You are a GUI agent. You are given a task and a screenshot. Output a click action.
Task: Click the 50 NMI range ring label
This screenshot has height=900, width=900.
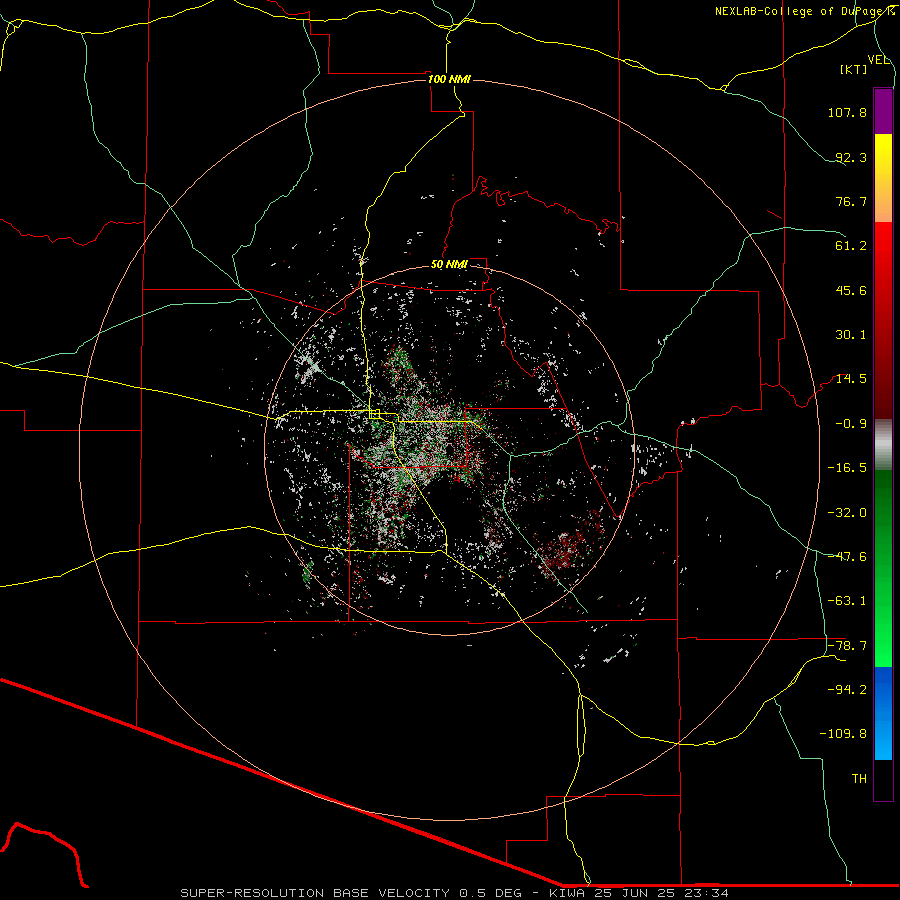coord(449,265)
